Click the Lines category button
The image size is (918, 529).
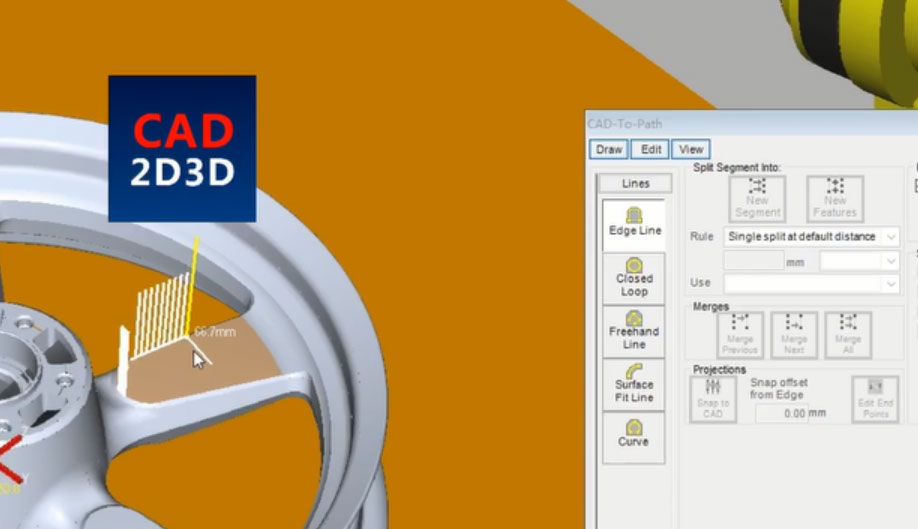click(x=635, y=184)
